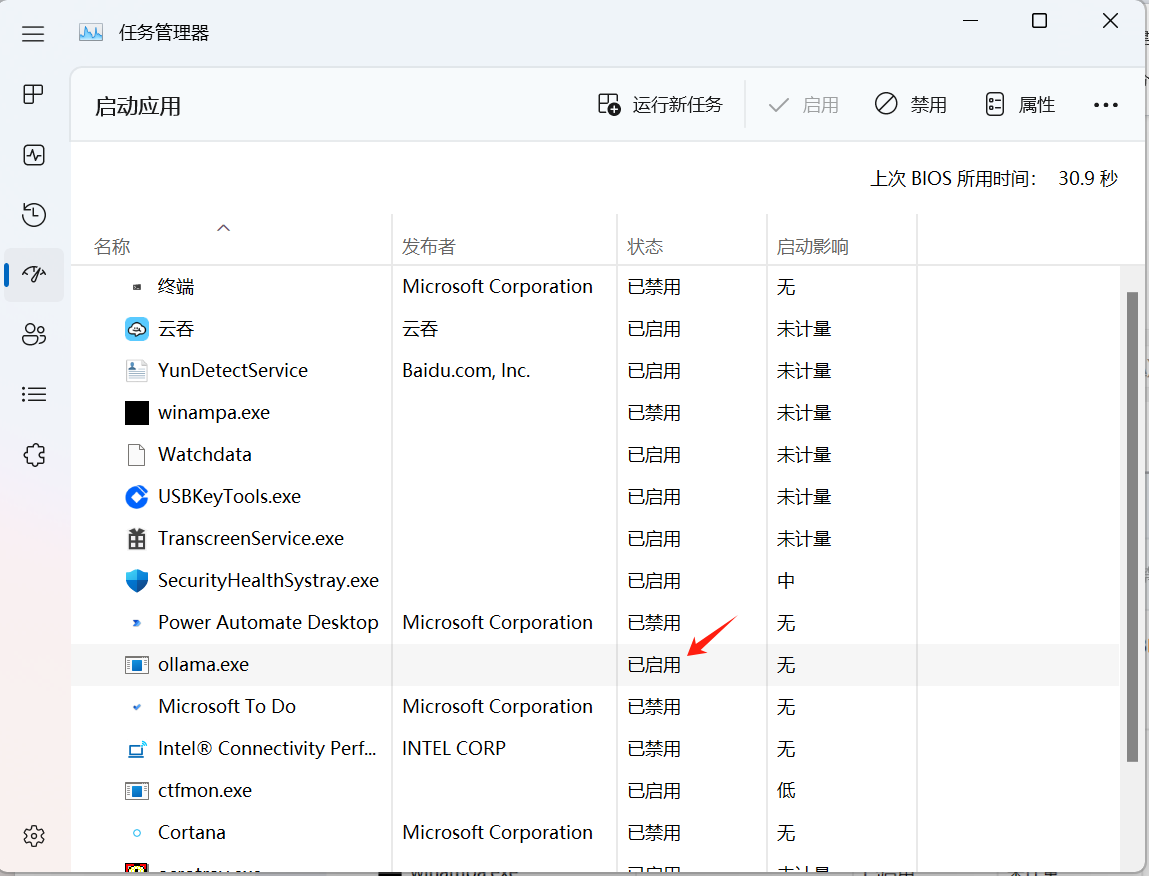The width and height of the screenshot is (1149, 876).
Task: Click the blue USBKeyTools.exe icon
Action: coord(137,497)
